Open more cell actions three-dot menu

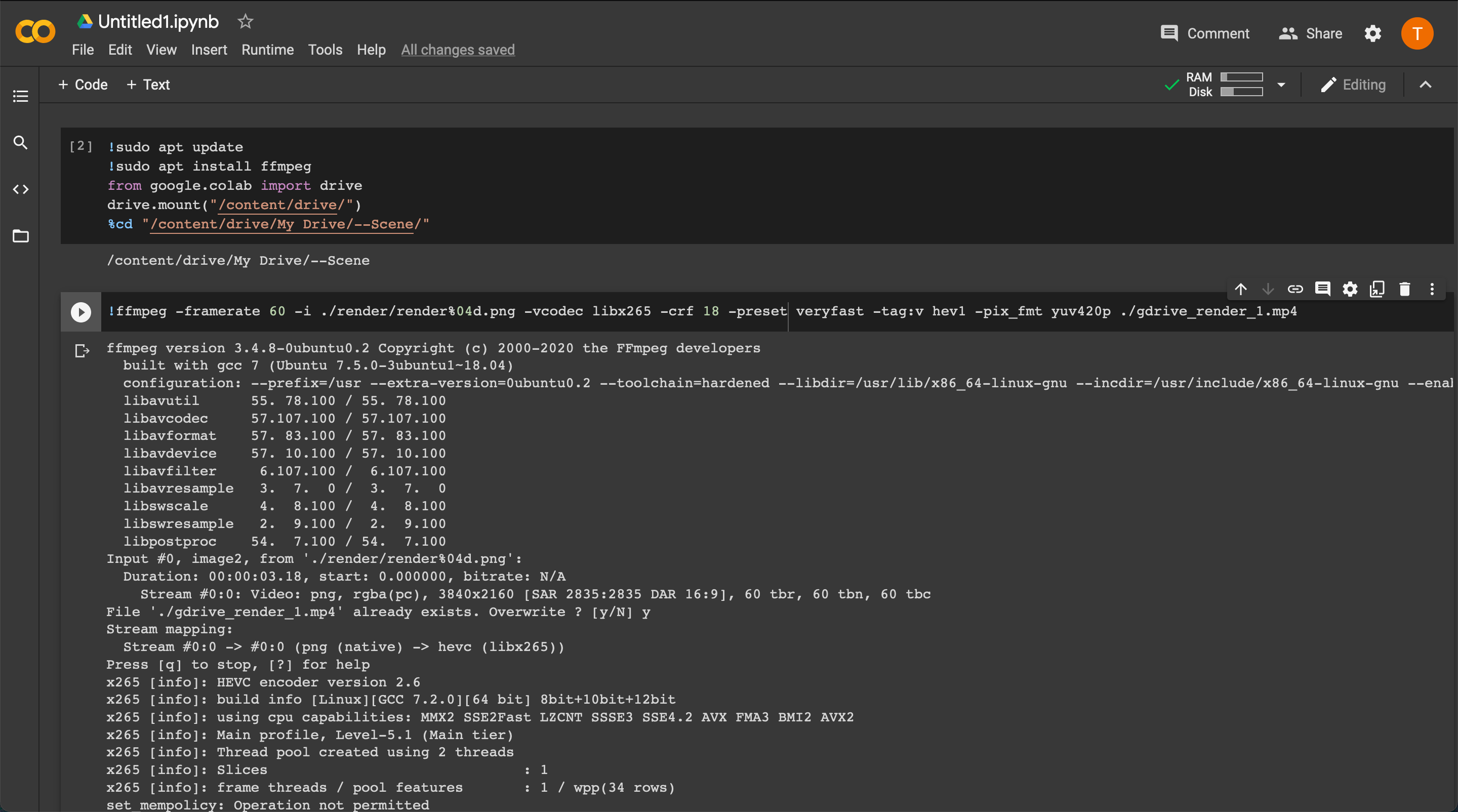(x=1432, y=289)
